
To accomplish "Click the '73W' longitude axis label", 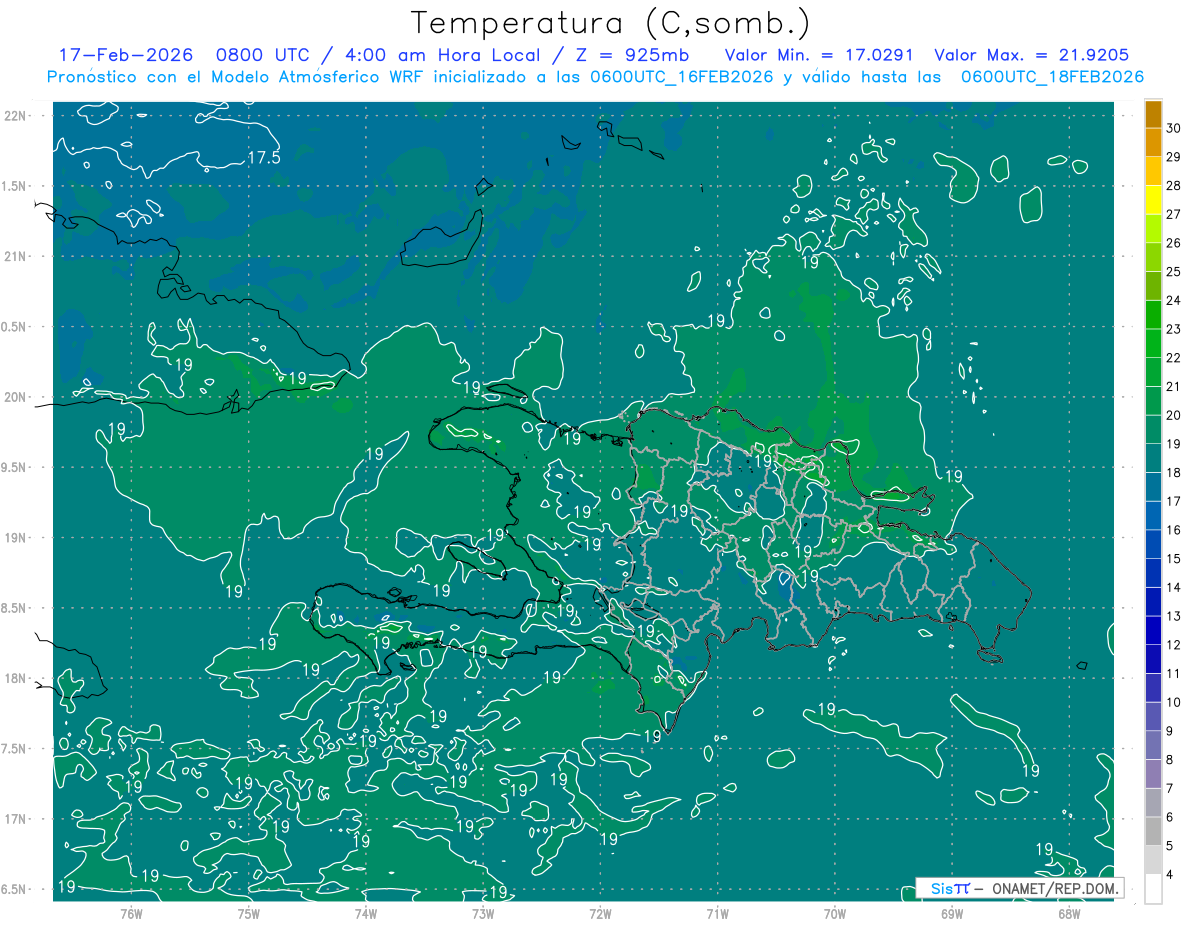I will coord(483,913).
